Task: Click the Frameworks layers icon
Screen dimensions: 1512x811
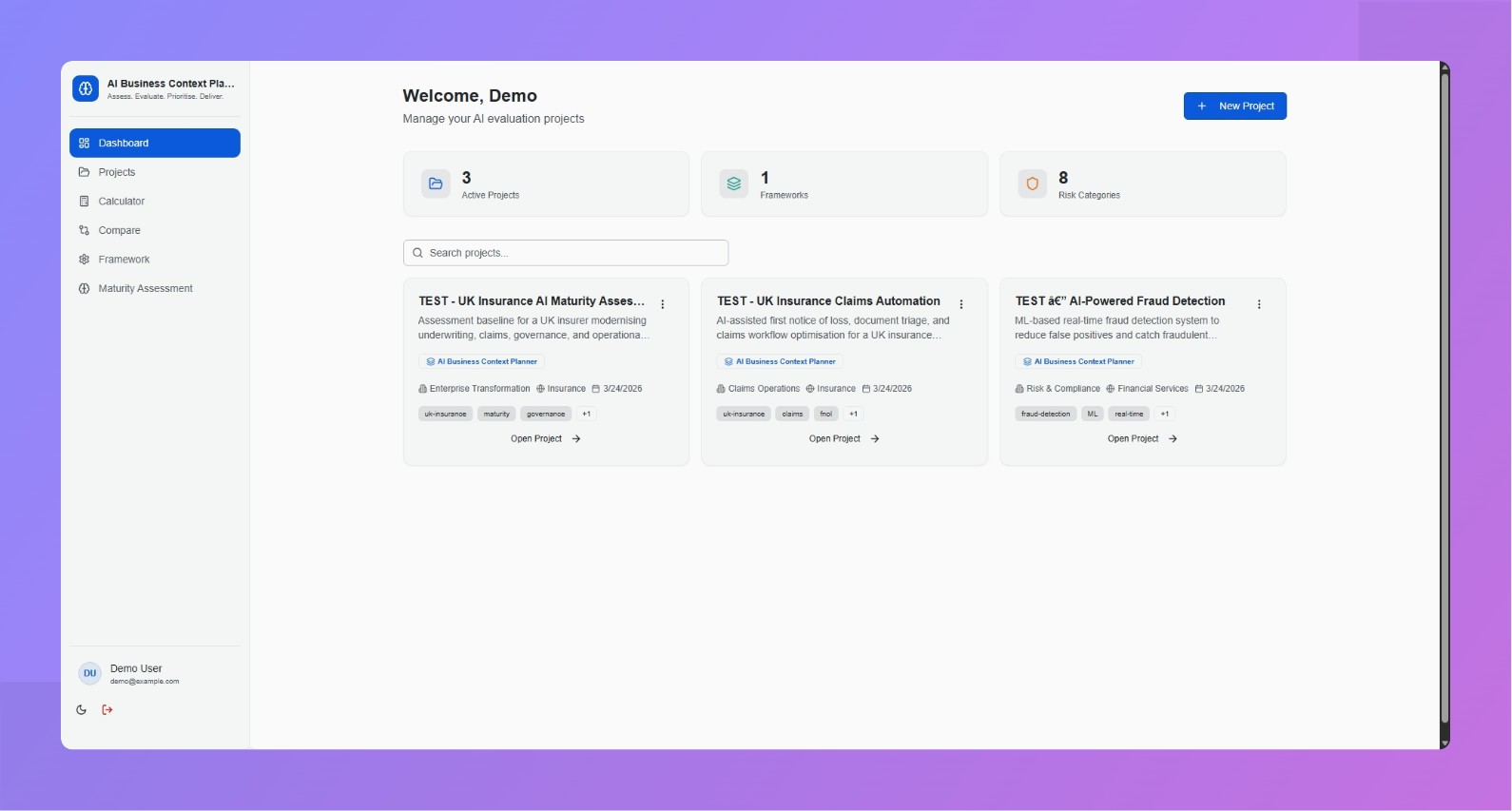Action: pyautogui.click(x=734, y=183)
